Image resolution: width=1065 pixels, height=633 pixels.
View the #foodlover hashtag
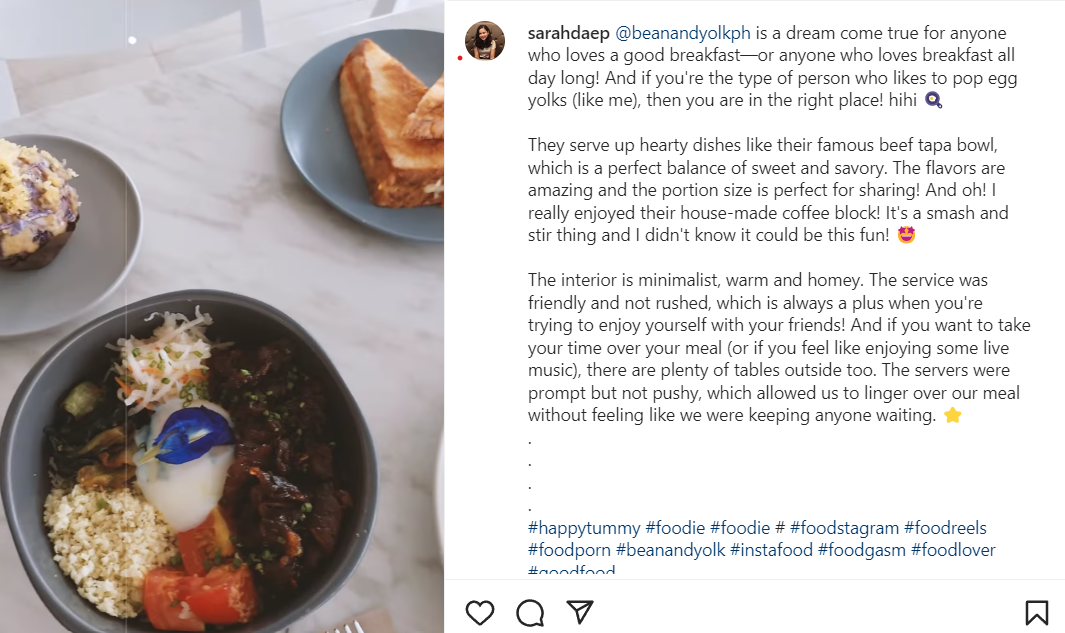tap(953, 550)
